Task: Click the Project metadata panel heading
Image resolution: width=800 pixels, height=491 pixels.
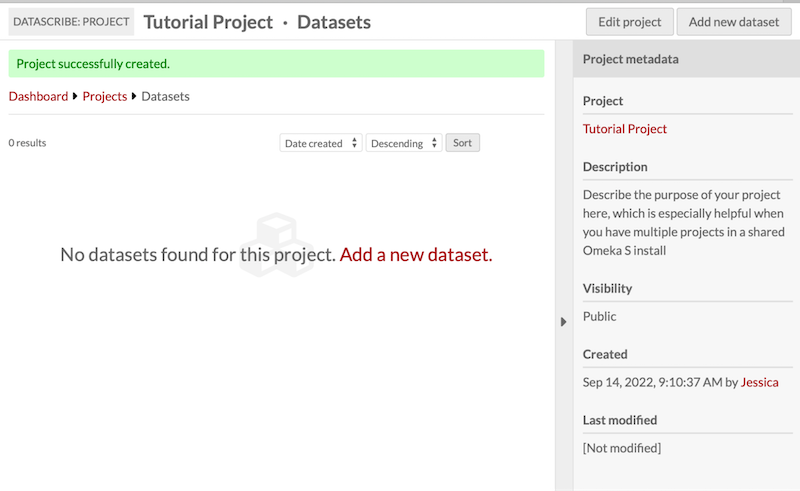Action: (631, 59)
